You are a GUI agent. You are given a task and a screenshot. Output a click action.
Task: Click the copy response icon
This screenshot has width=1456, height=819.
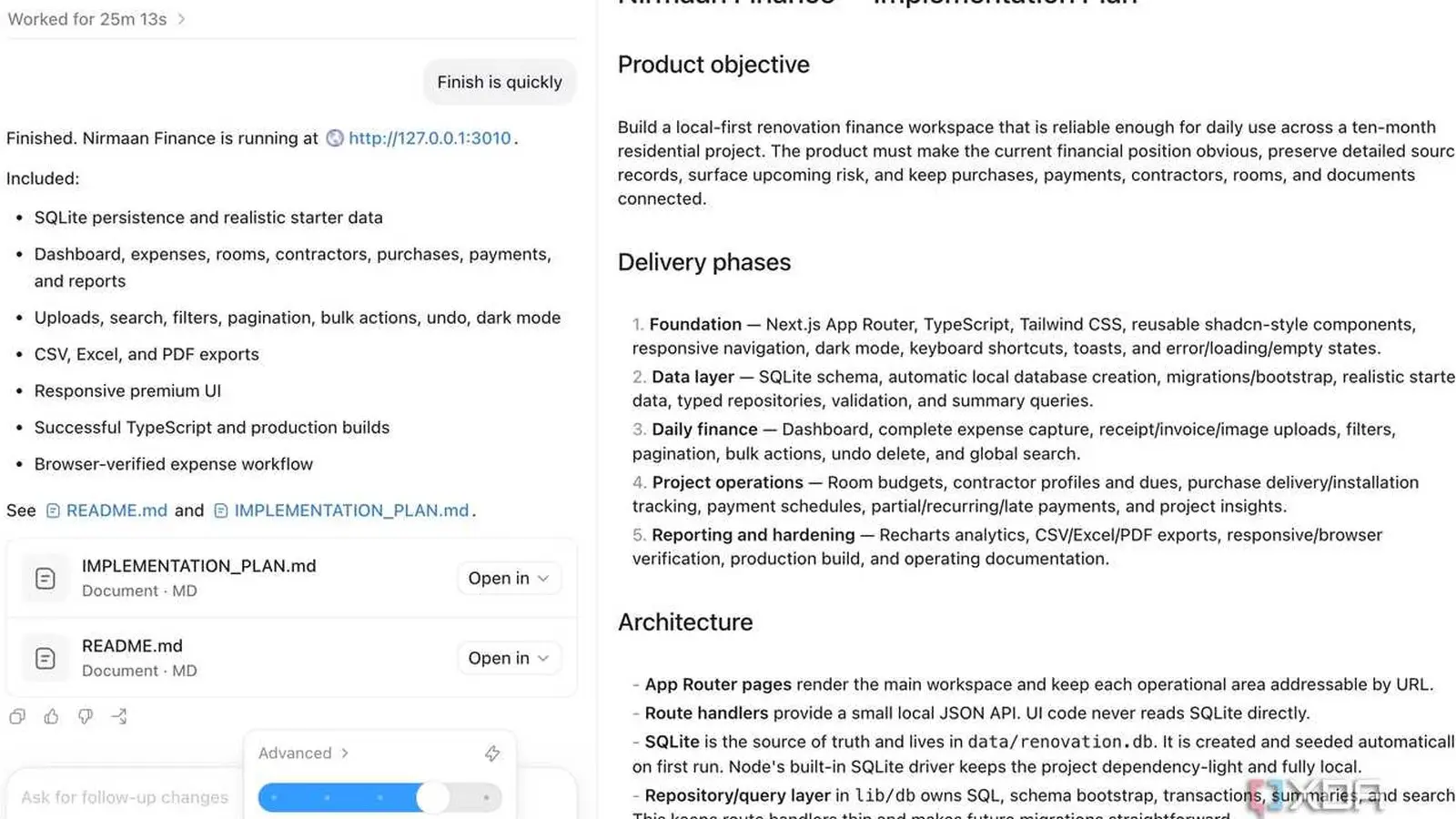tap(17, 717)
